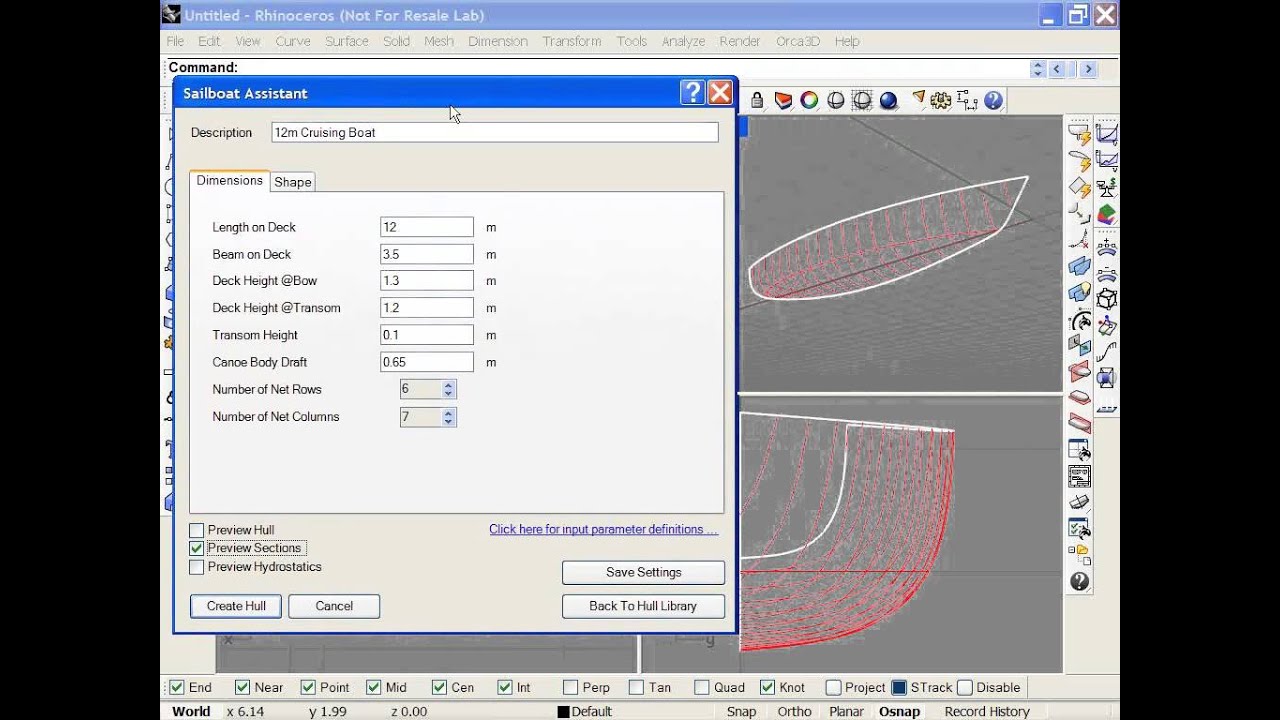Screen dimensions: 1280x720
Task: Enable the Perp osnap checkbox
Action: pos(570,687)
